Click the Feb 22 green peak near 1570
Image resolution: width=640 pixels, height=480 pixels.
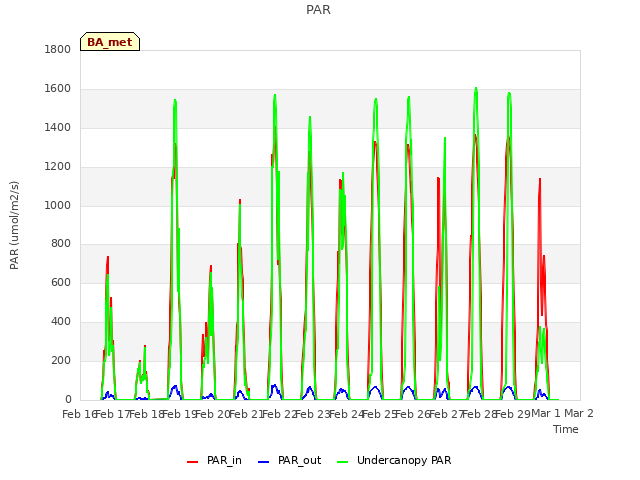coord(275,96)
